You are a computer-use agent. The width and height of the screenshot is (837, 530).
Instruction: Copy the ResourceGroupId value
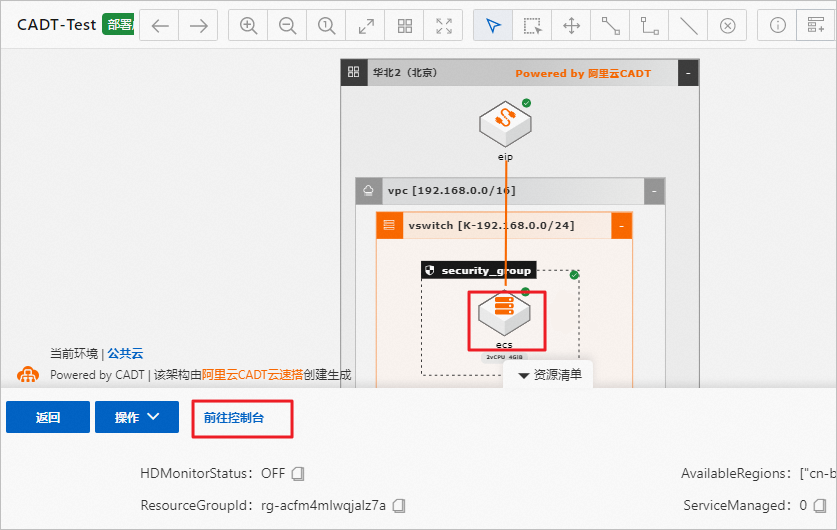[399, 505]
